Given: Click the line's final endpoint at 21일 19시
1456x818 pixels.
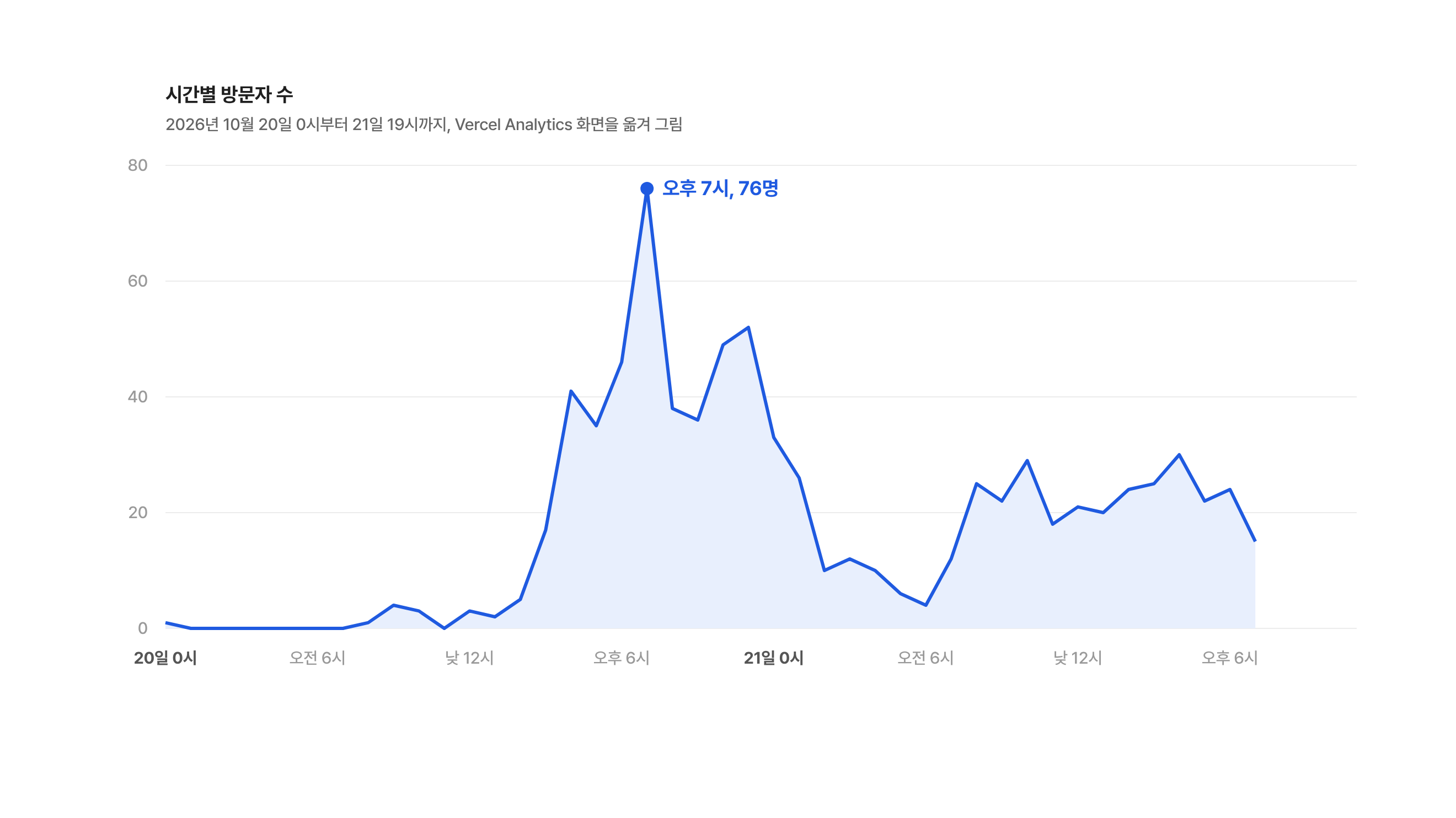Looking at the screenshot, I should [1255, 541].
